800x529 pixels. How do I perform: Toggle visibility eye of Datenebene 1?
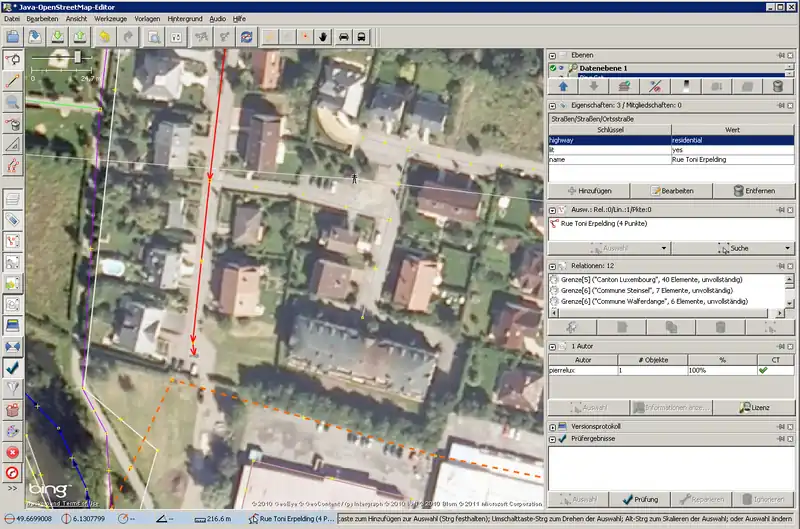(x=563, y=68)
